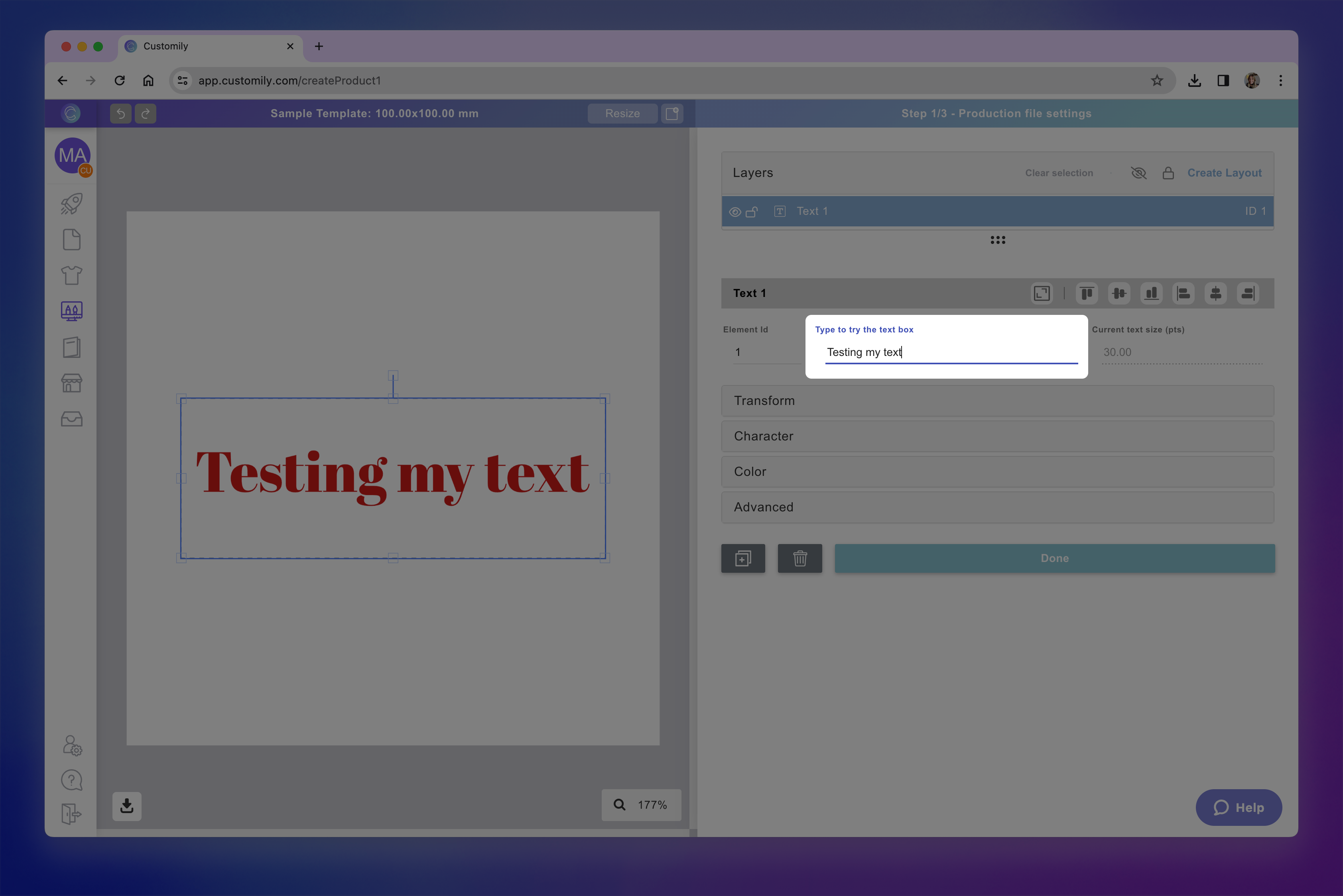
Task: Close the Customily browser tab
Action: click(x=290, y=46)
